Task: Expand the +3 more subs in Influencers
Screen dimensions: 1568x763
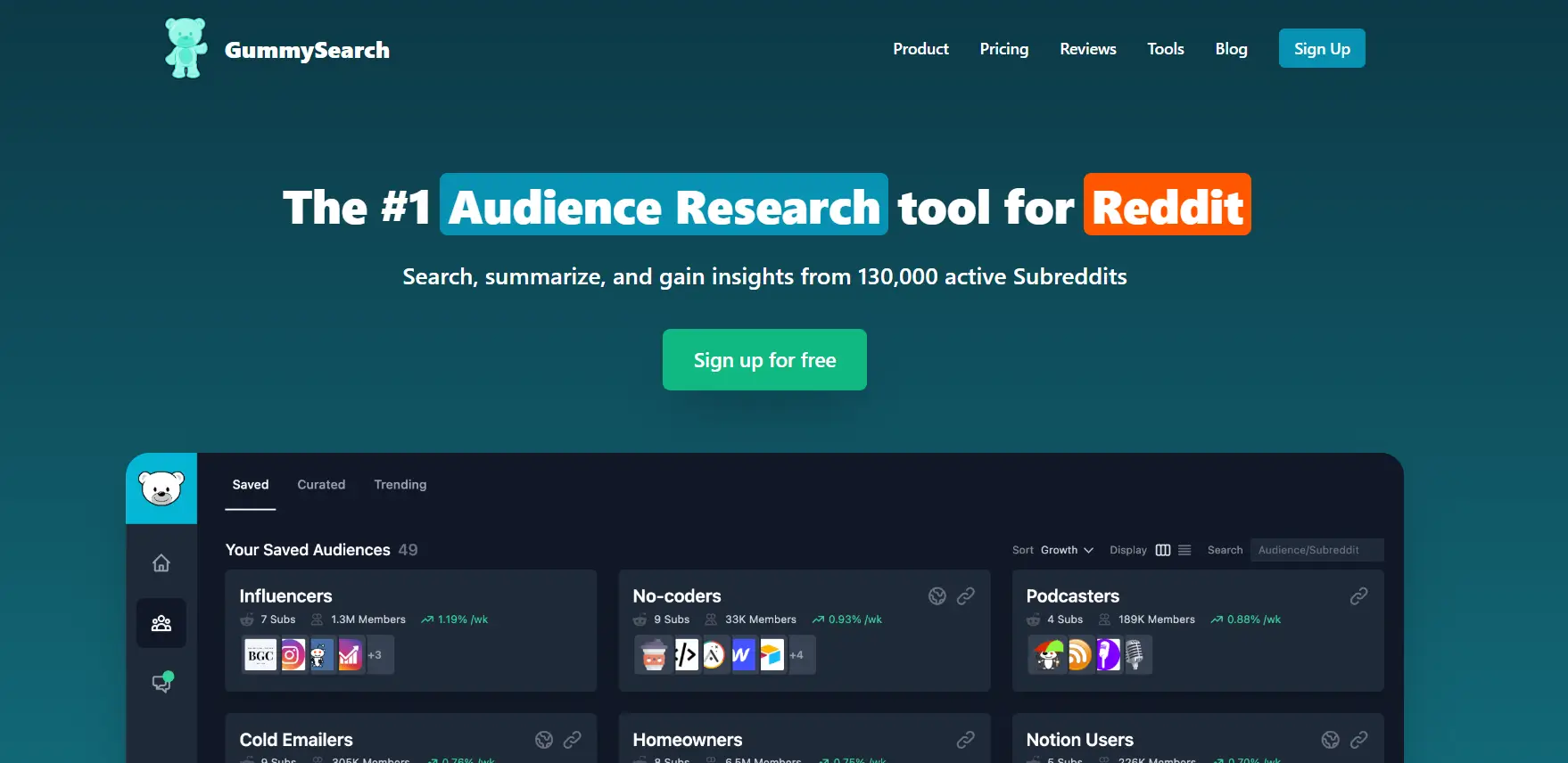Action: pos(378,655)
